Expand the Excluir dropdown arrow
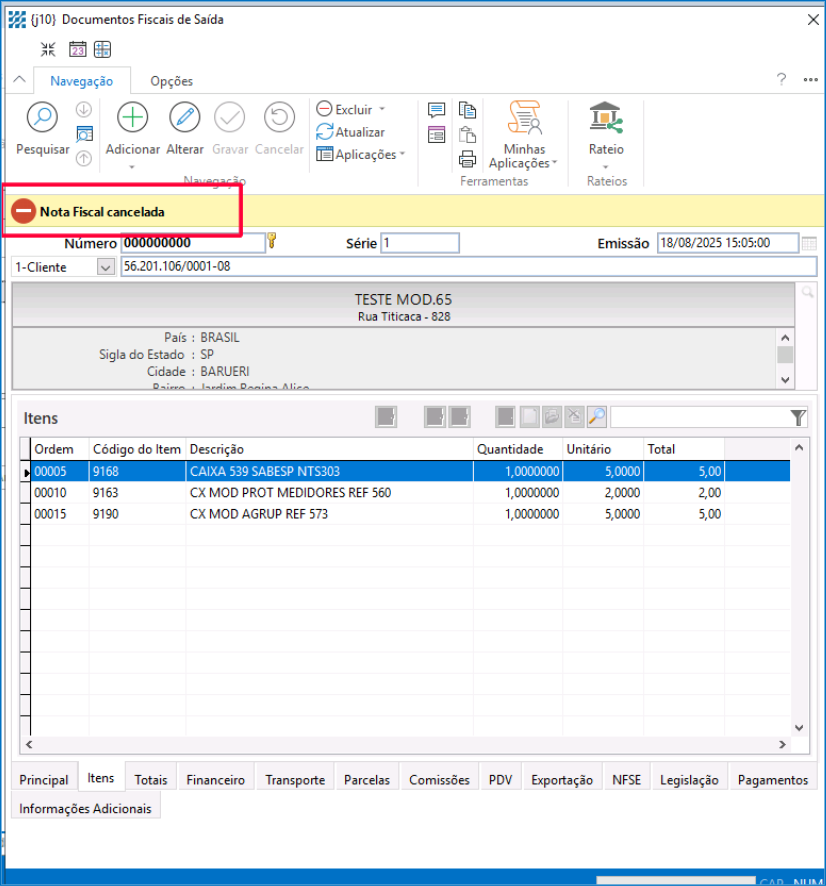The width and height of the screenshot is (826, 886). pyautogui.click(x=382, y=110)
